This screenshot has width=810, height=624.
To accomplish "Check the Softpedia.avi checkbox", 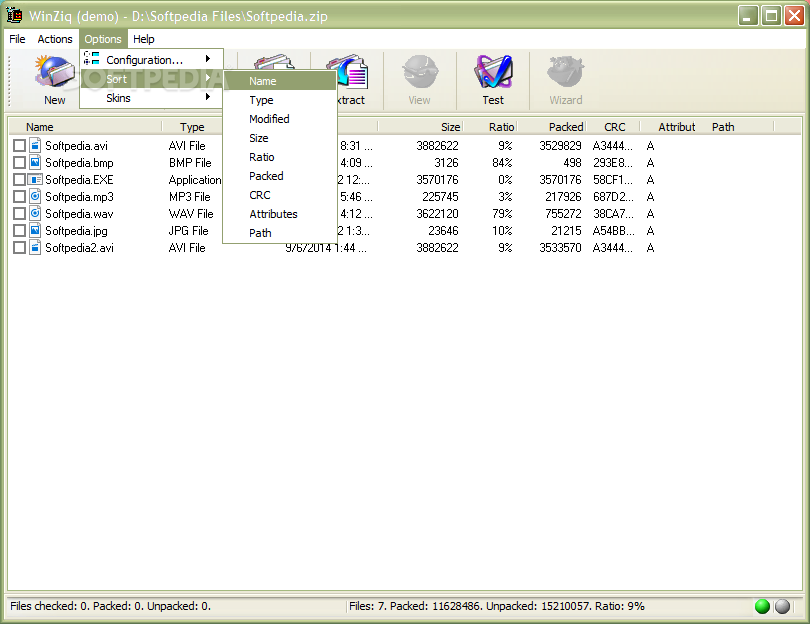I will point(19,146).
